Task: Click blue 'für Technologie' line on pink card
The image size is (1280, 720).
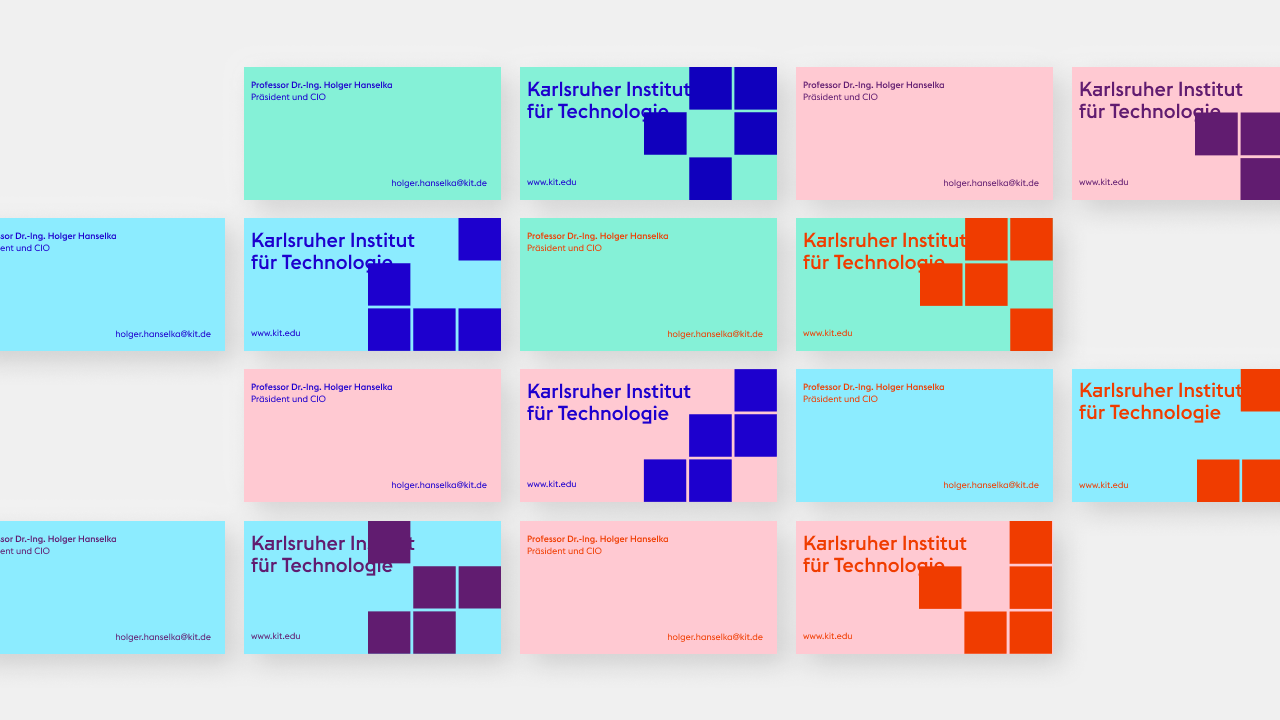Action: [x=598, y=414]
